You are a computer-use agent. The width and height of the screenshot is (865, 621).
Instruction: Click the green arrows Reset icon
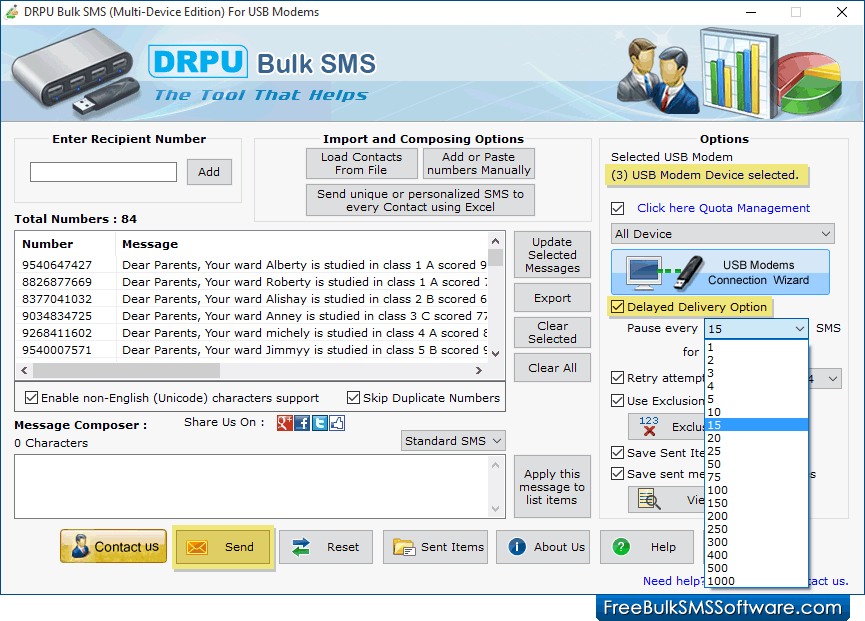pos(301,547)
